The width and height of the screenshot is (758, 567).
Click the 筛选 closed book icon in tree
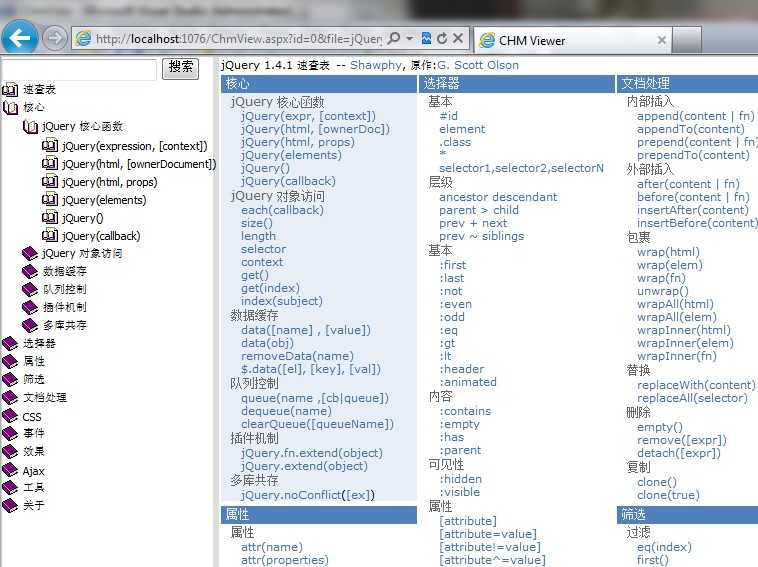10,379
